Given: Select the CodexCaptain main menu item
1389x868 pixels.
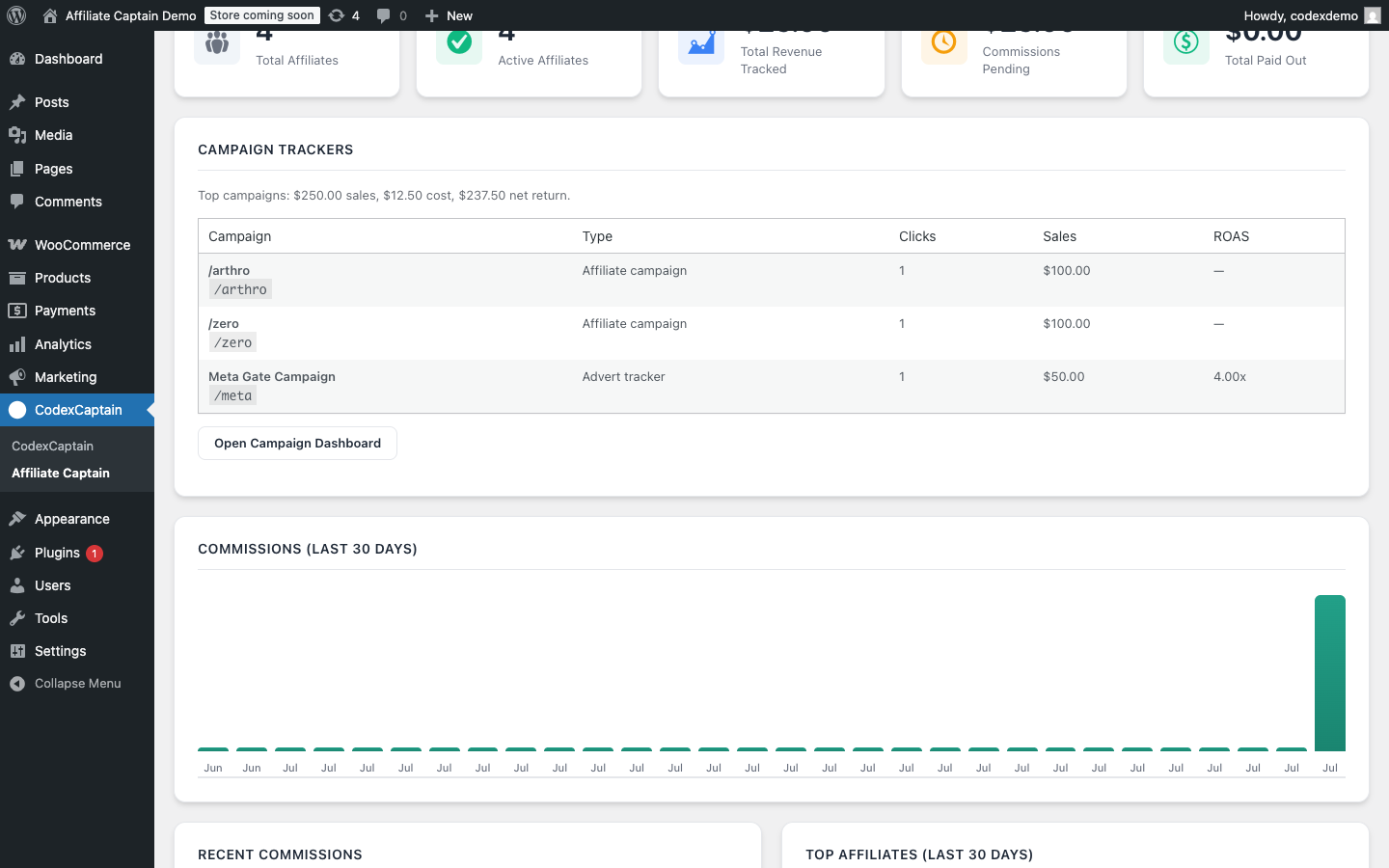Looking at the screenshot, I should 77,410.
